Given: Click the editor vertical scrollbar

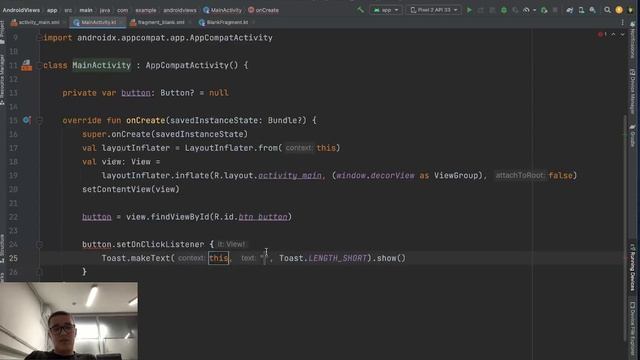Looking at the screenshot, I should tap(625, 229).
